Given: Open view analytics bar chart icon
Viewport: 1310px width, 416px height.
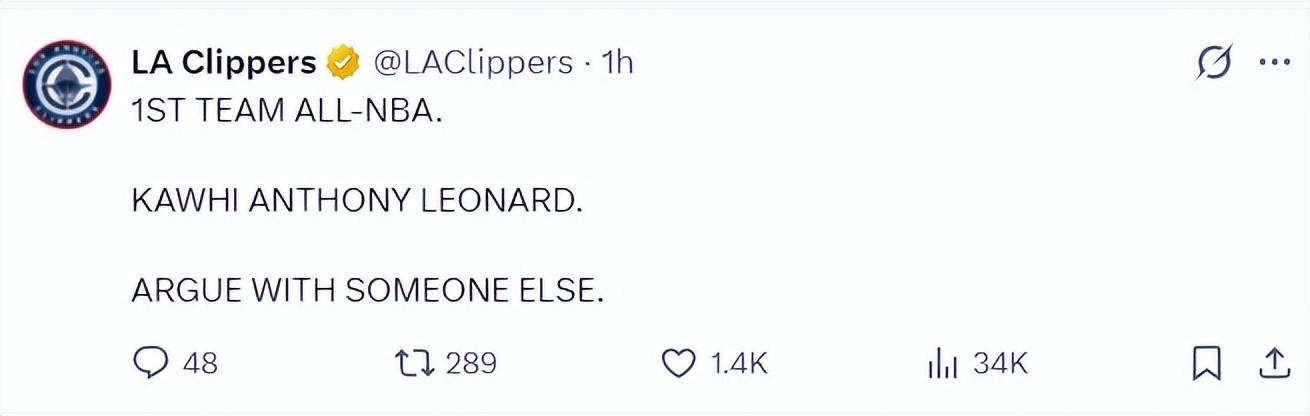Looking at the screenshot, I should (942, 364).
